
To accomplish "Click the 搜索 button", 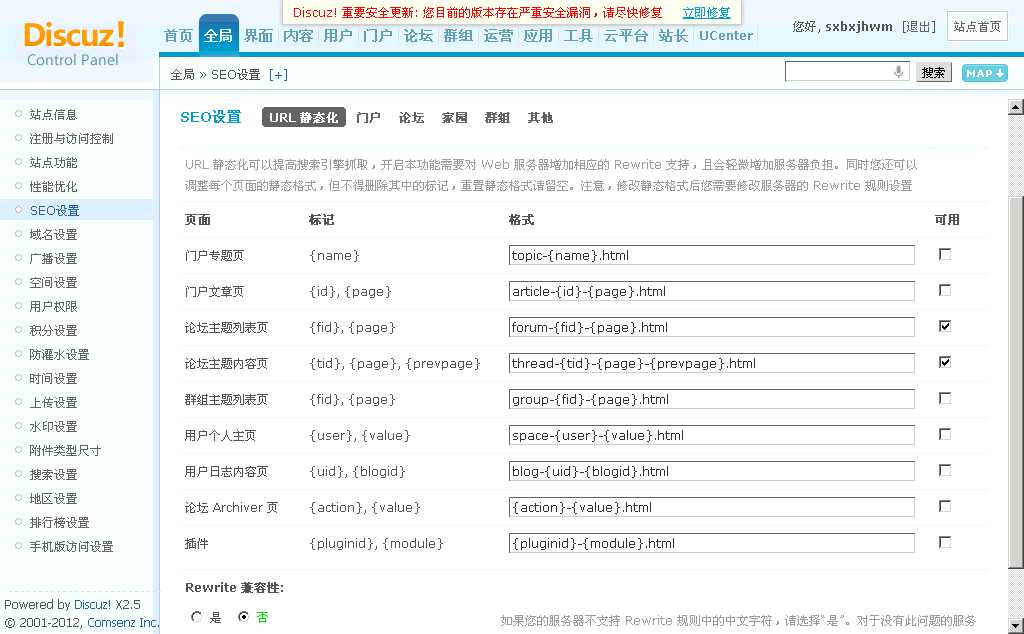I will click(933, 73).
